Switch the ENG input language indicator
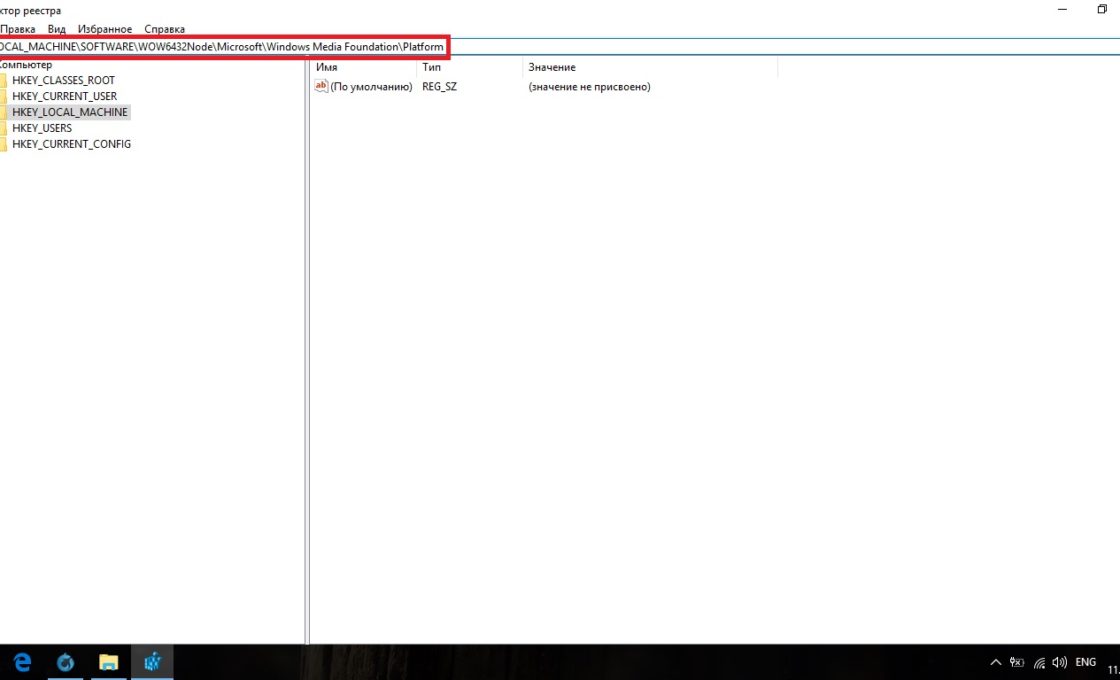Screen dimensions: 1120x680 (x=1085, y=663)
